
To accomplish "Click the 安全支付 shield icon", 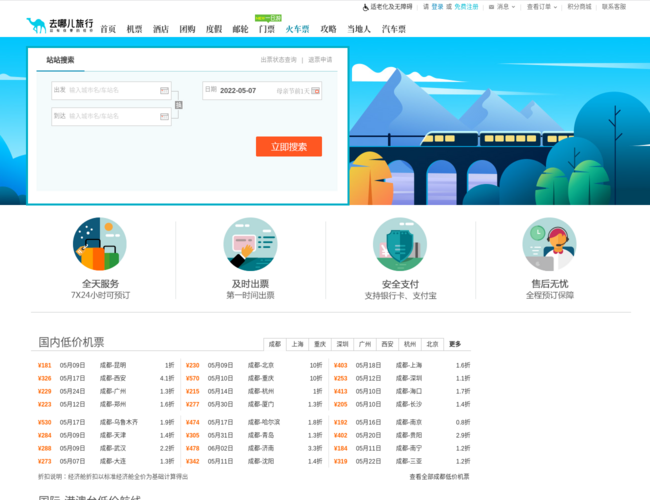I will [x=399, y=244].
